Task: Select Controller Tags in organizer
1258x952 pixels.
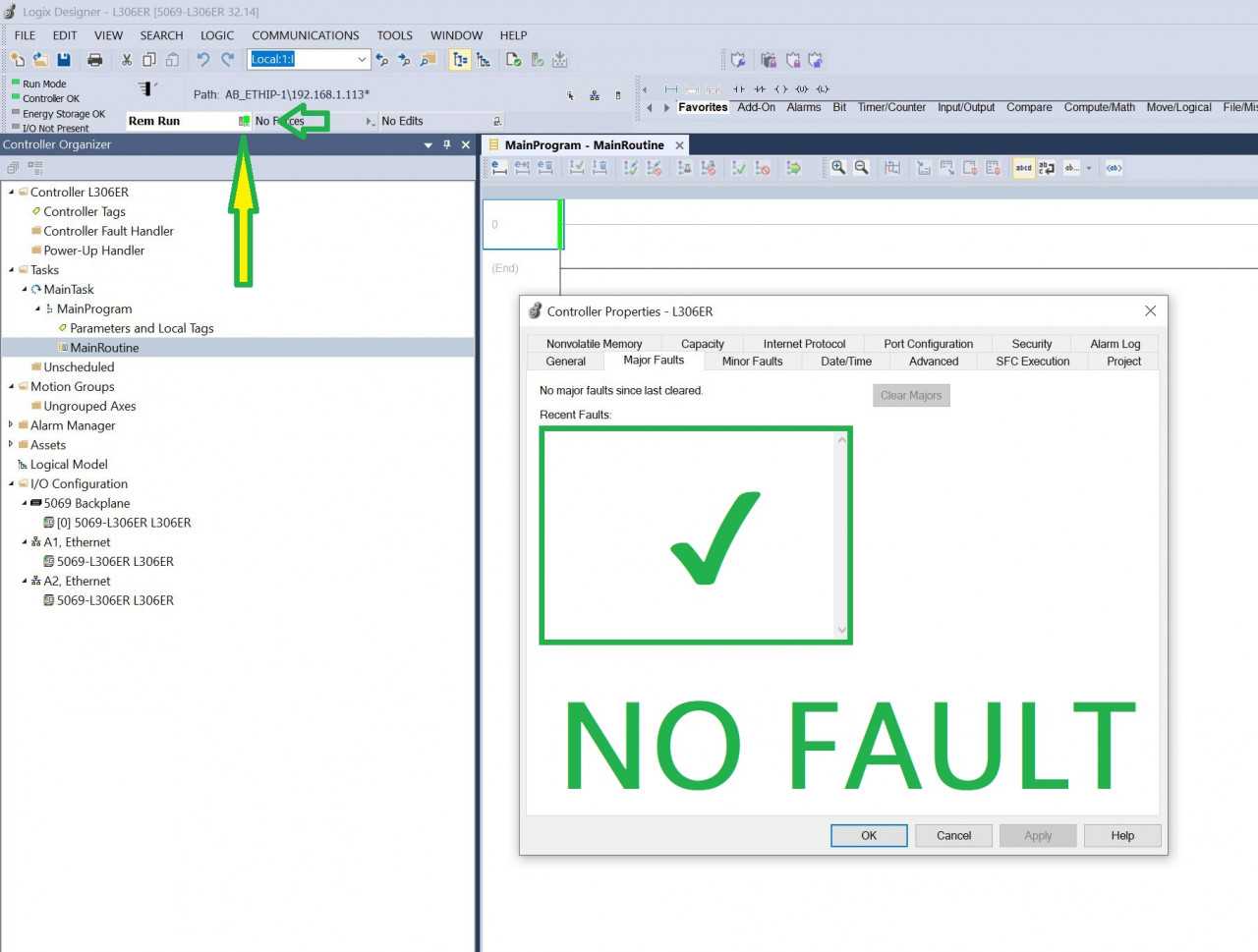Action: [85, 211]
